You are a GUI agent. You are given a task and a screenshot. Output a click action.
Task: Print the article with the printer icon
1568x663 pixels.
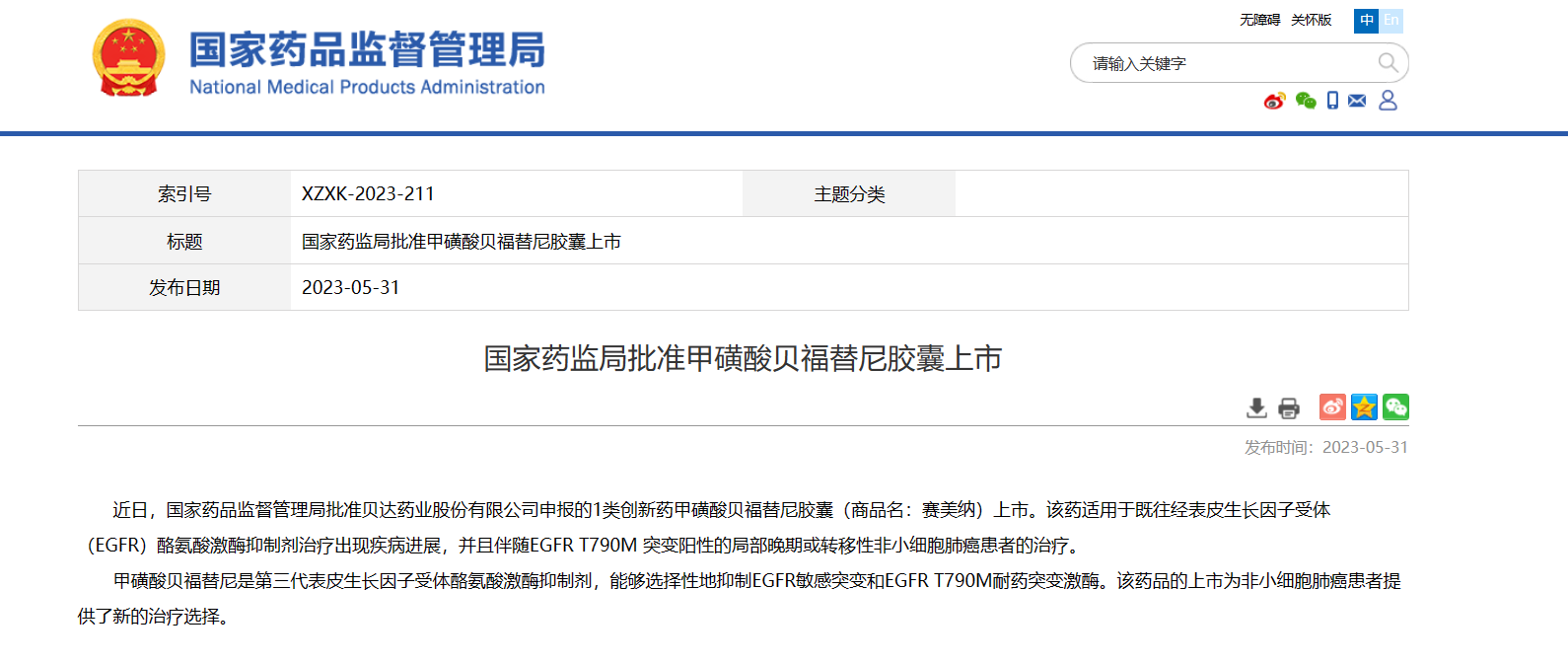[x=1289, y=407]
